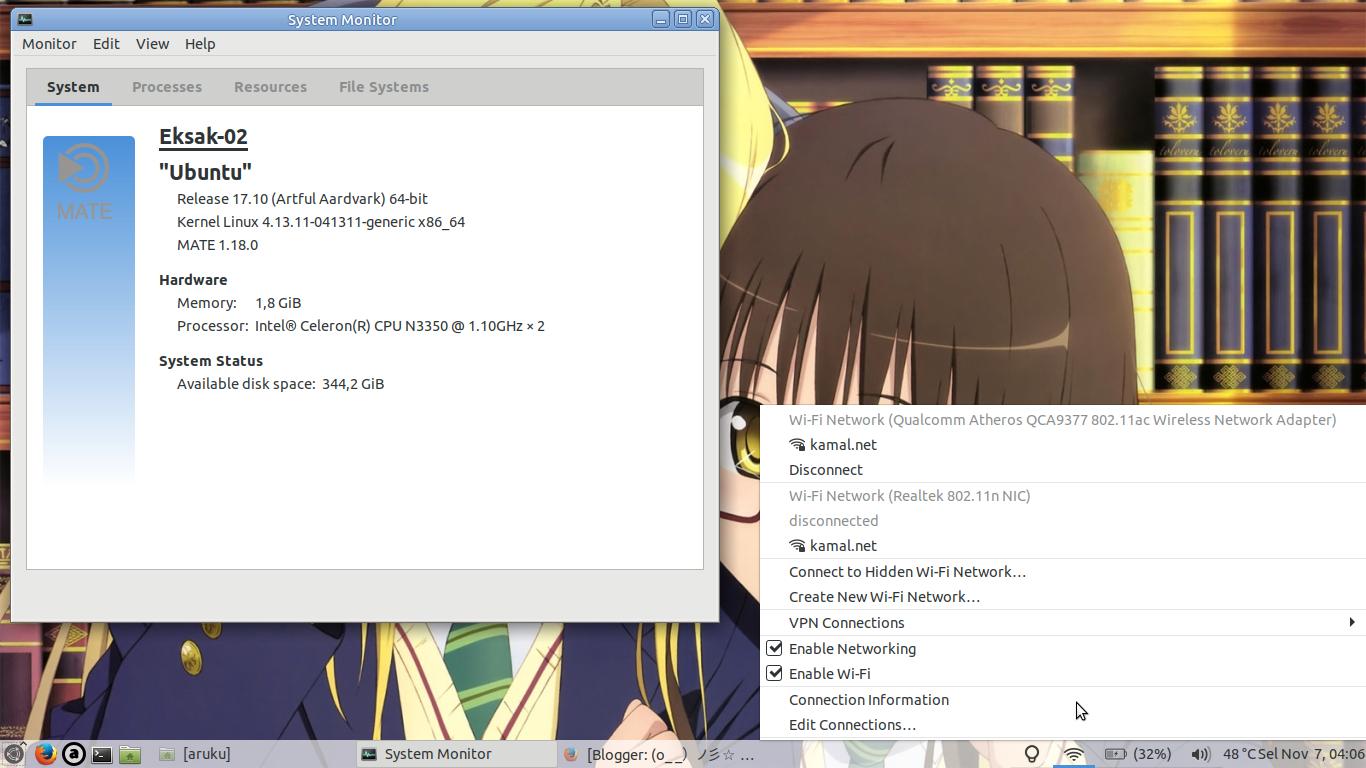
Task: Disconnect from the Qualcomm Wi-Fi network
Action: [826, 470]
